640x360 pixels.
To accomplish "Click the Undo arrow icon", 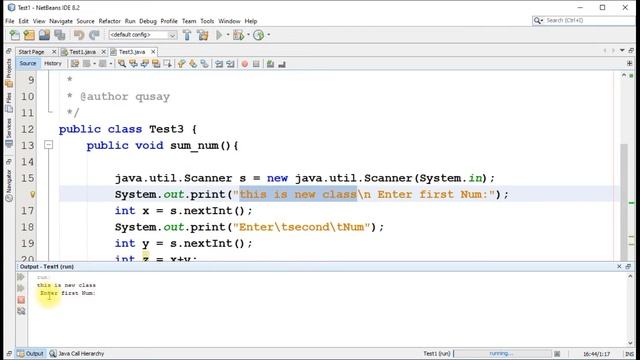I will click(x=79, y=35).
